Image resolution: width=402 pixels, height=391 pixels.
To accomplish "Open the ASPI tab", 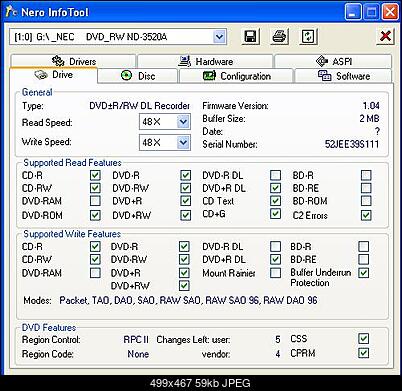I will 333,61.
